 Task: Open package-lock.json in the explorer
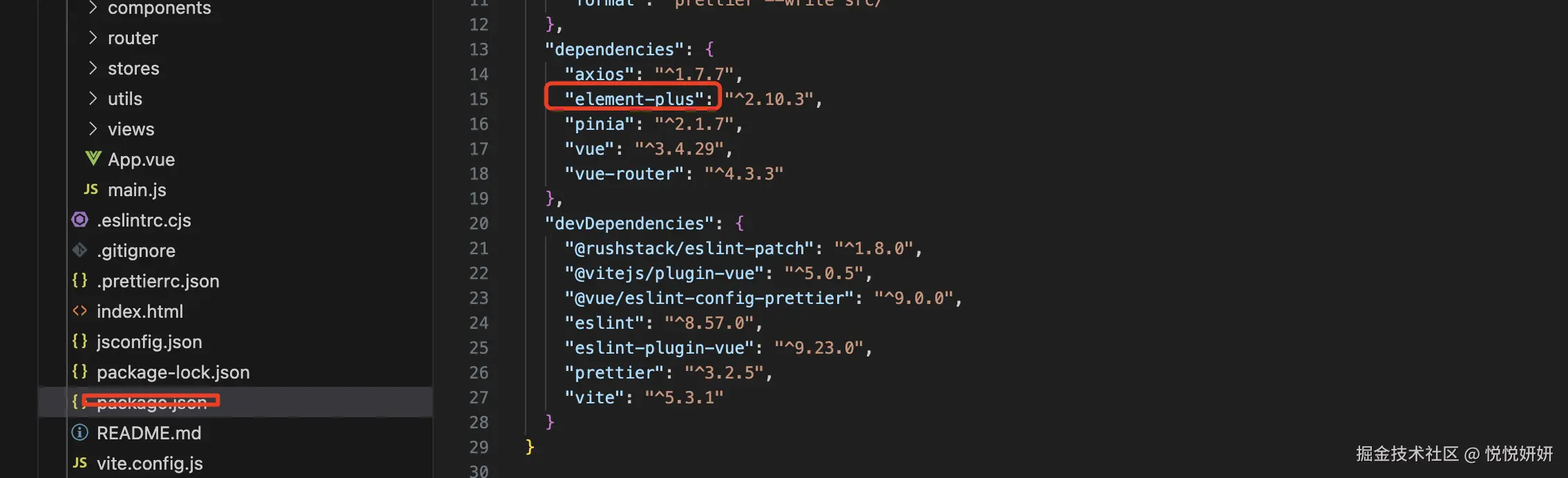173,372
